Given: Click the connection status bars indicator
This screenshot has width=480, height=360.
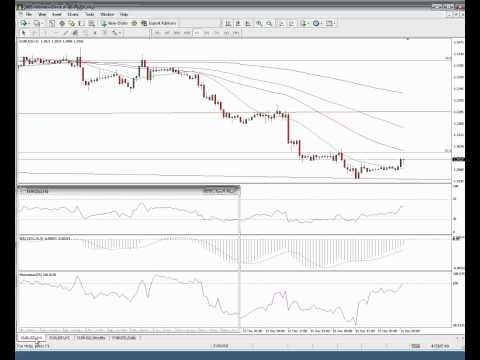Looking at the screenshot, I should tap(415, 346).
